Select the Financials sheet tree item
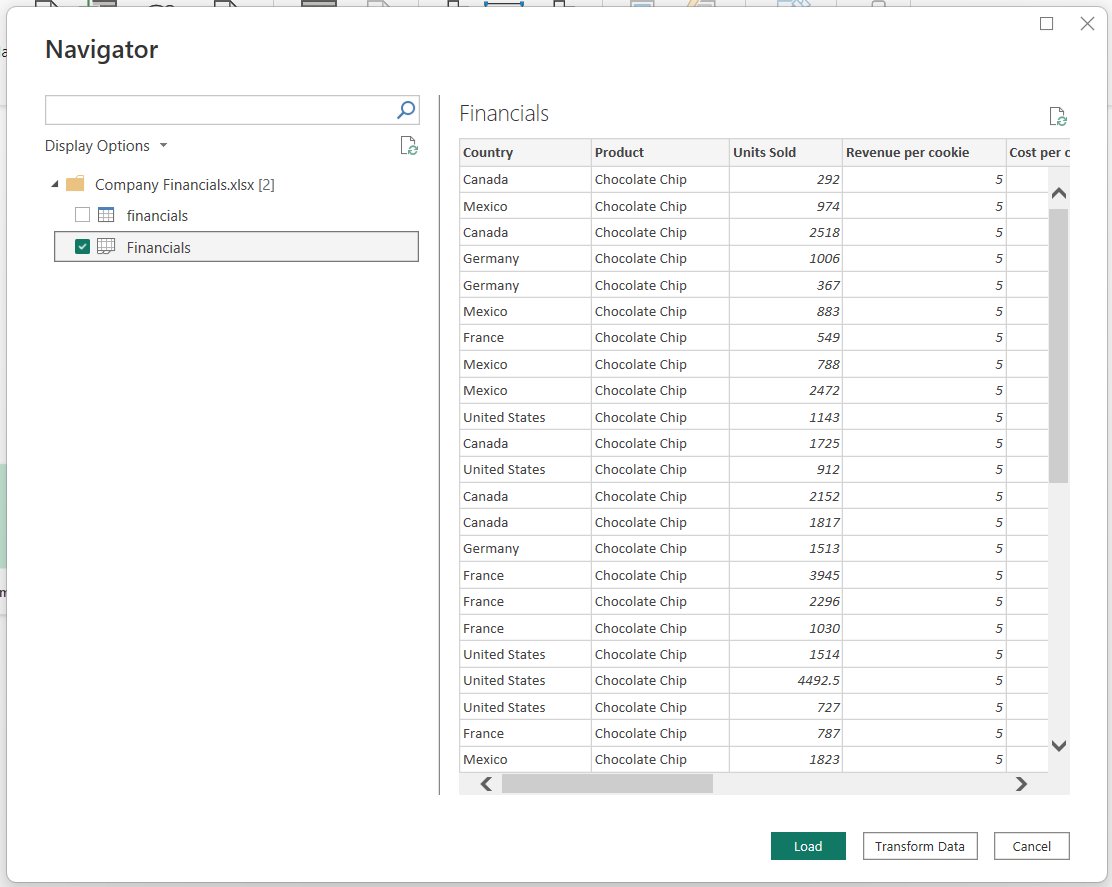 click(236, 247)
